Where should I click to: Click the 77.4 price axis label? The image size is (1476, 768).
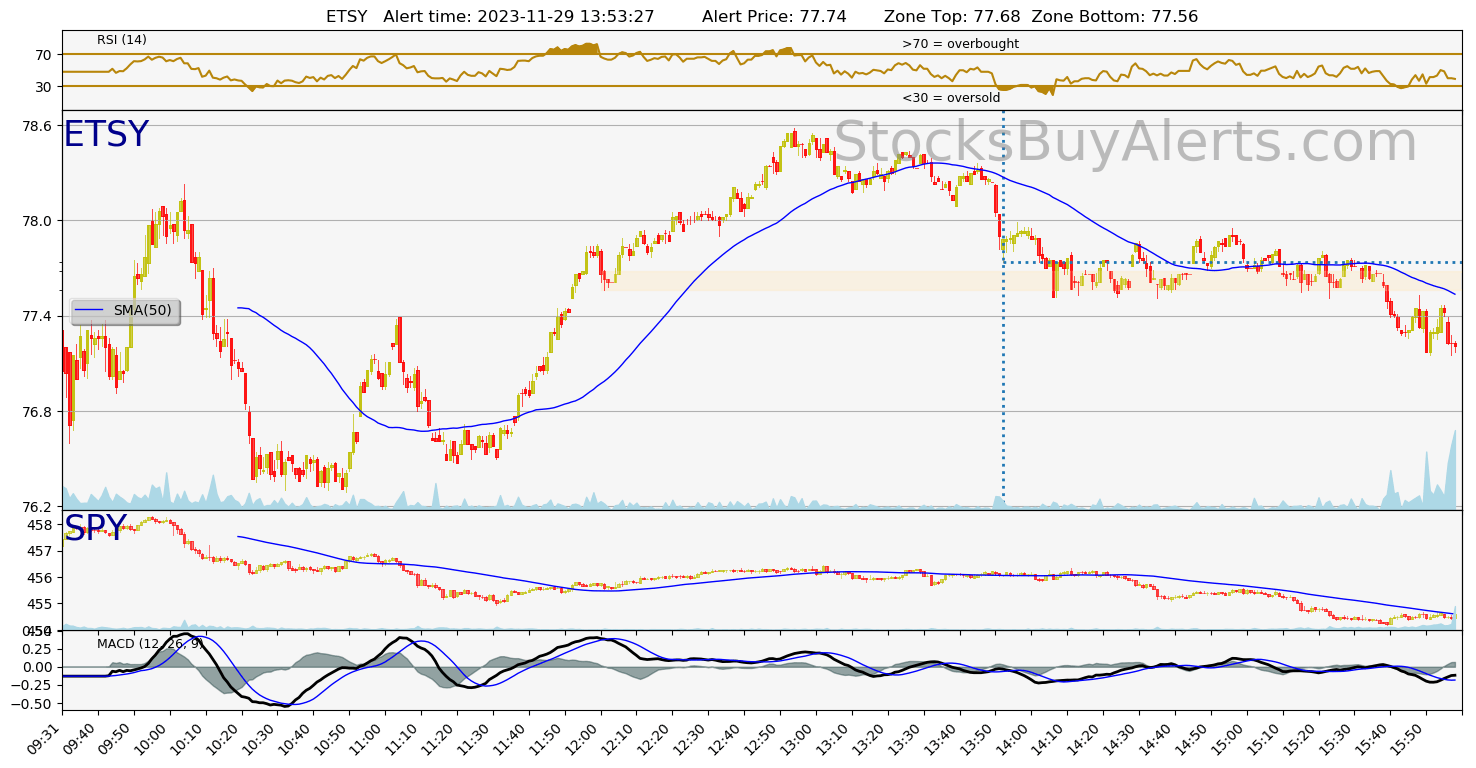pos(37,317)
